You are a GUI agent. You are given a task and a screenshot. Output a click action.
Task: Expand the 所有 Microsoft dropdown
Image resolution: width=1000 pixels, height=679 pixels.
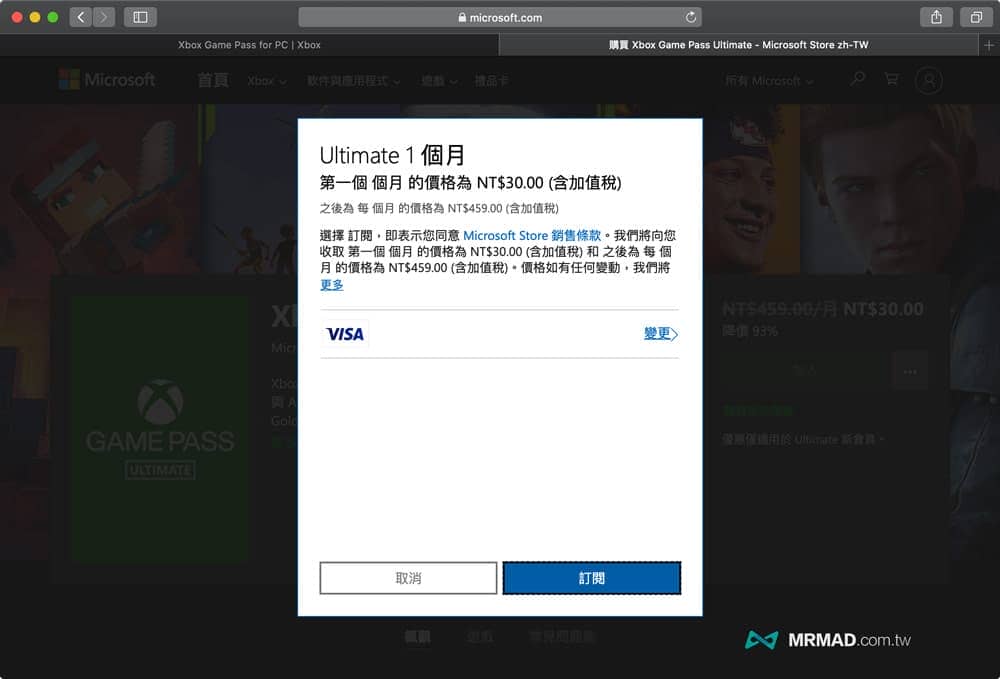(768, 81)
